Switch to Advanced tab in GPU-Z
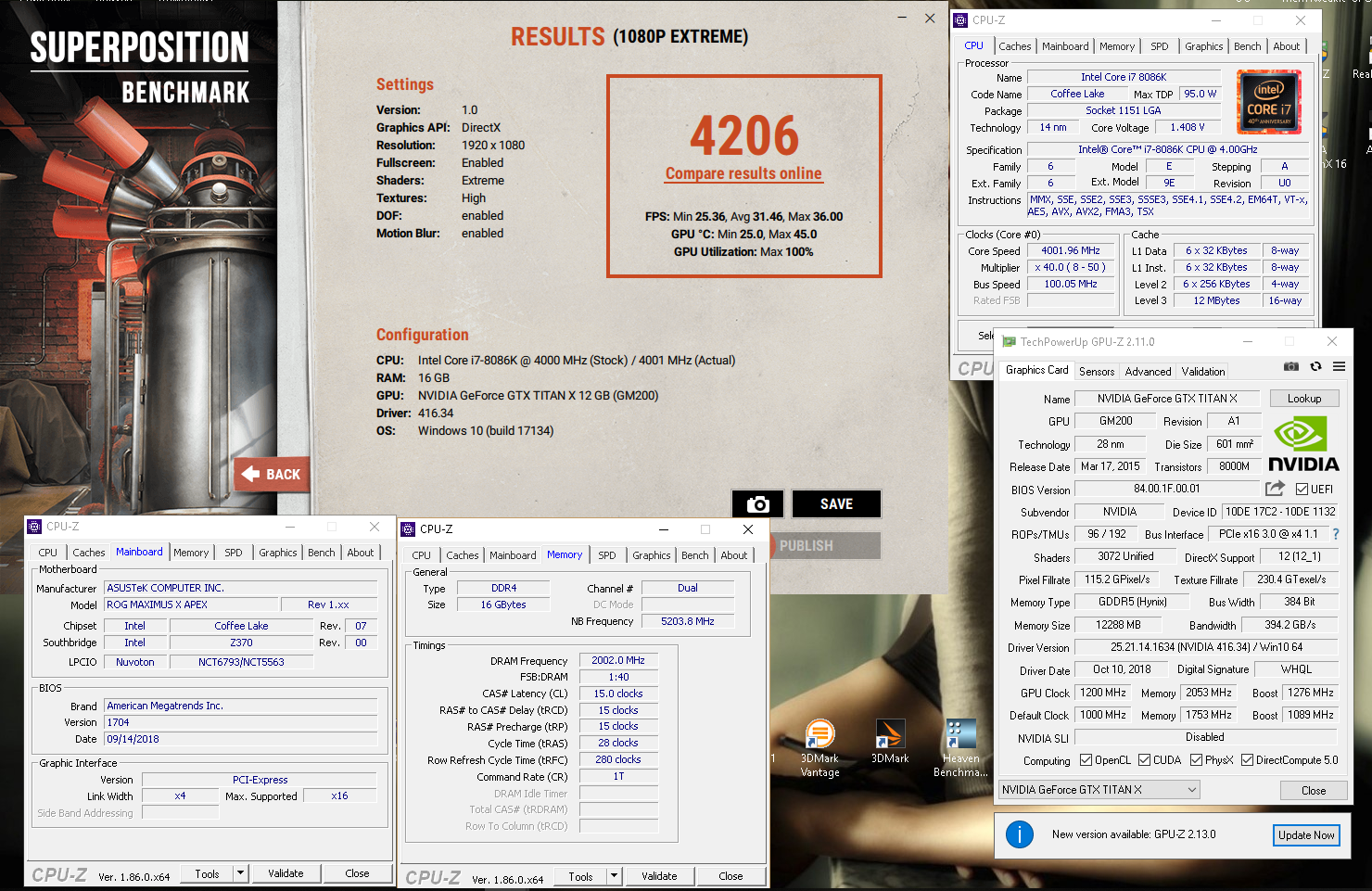 (1148, 371)
